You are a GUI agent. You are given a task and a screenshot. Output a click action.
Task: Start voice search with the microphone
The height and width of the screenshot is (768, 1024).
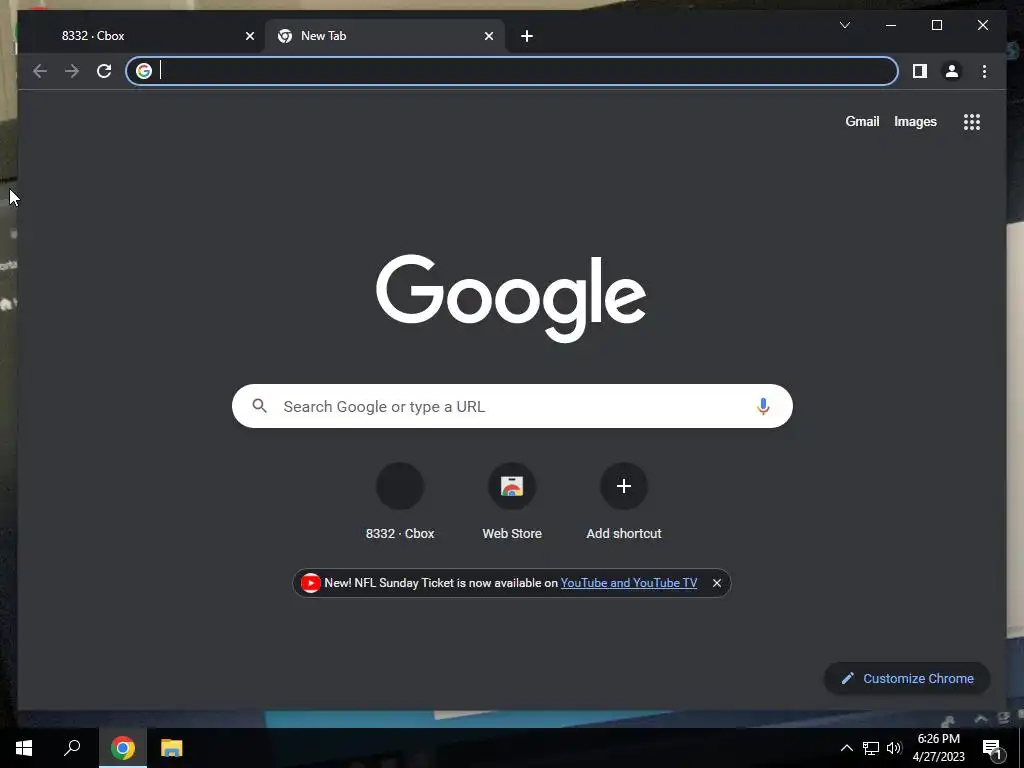(763, 406)
